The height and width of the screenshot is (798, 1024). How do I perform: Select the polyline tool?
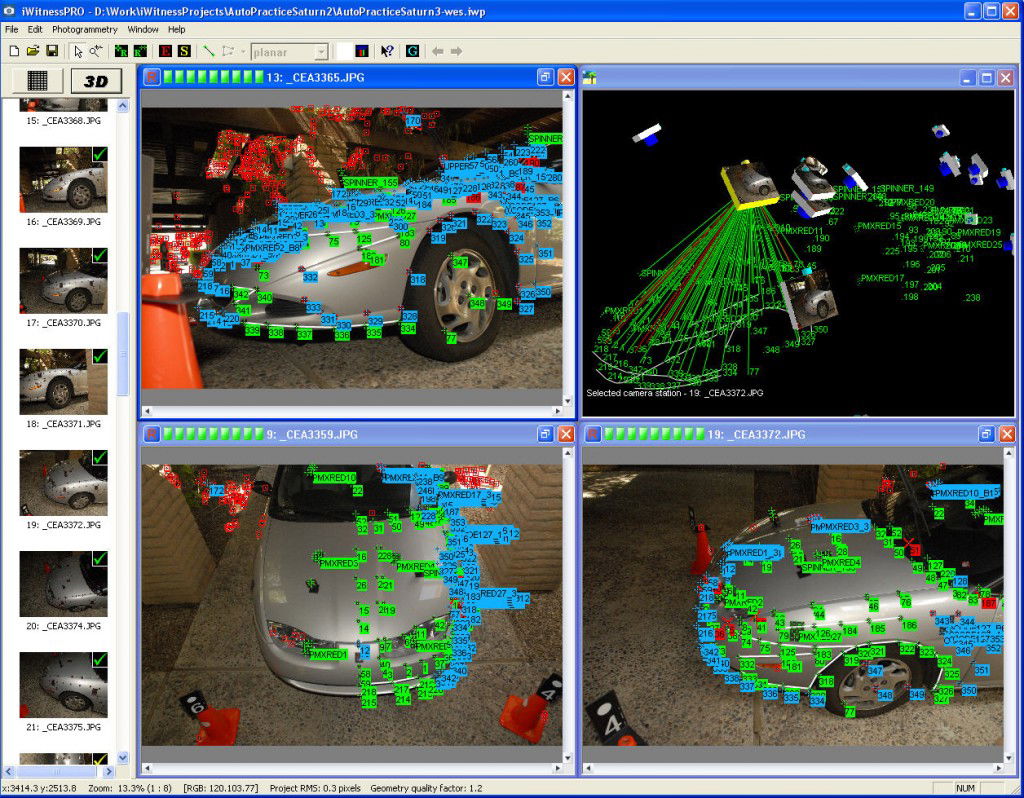(228, 51)
